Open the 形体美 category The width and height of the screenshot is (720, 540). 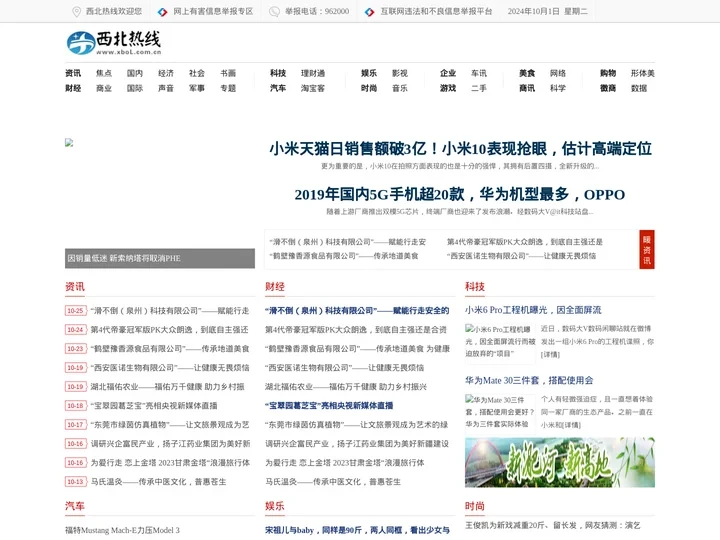point(642,73)
